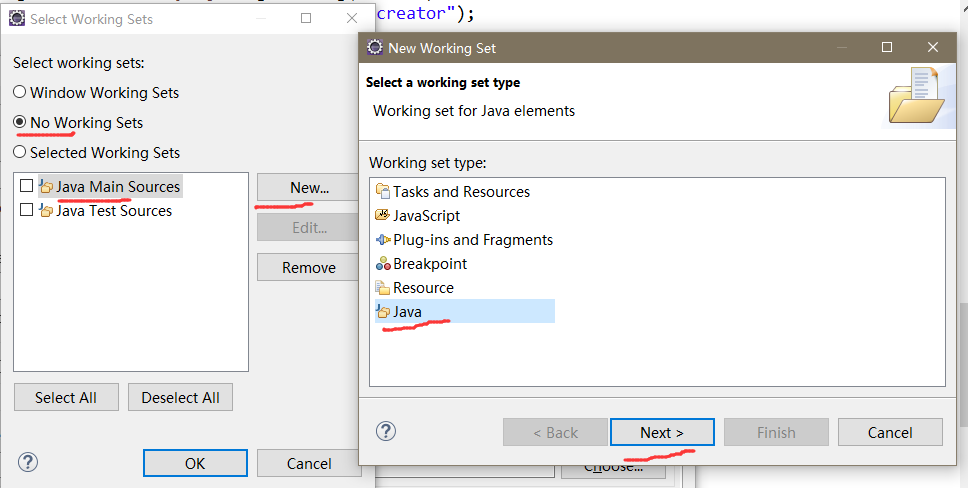Check the Java Test Sources checkbox
The height and width of the screenshot is (488, 968).
(26, 210)
